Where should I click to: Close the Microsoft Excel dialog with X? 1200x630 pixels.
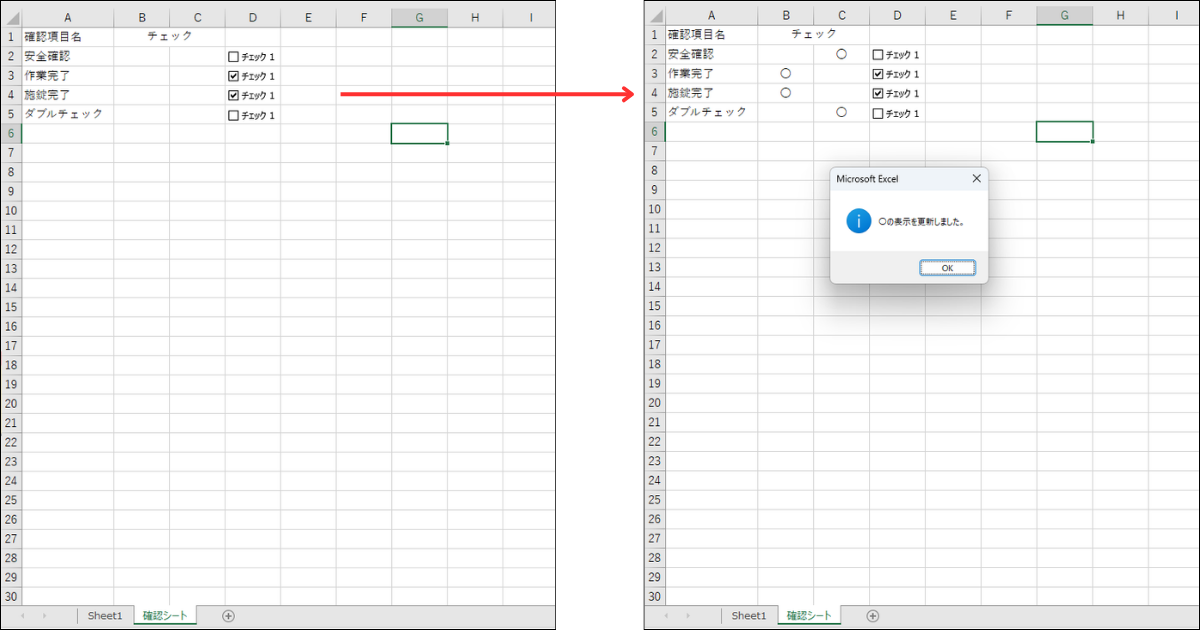pyautogui.click(x=976, y=179)
